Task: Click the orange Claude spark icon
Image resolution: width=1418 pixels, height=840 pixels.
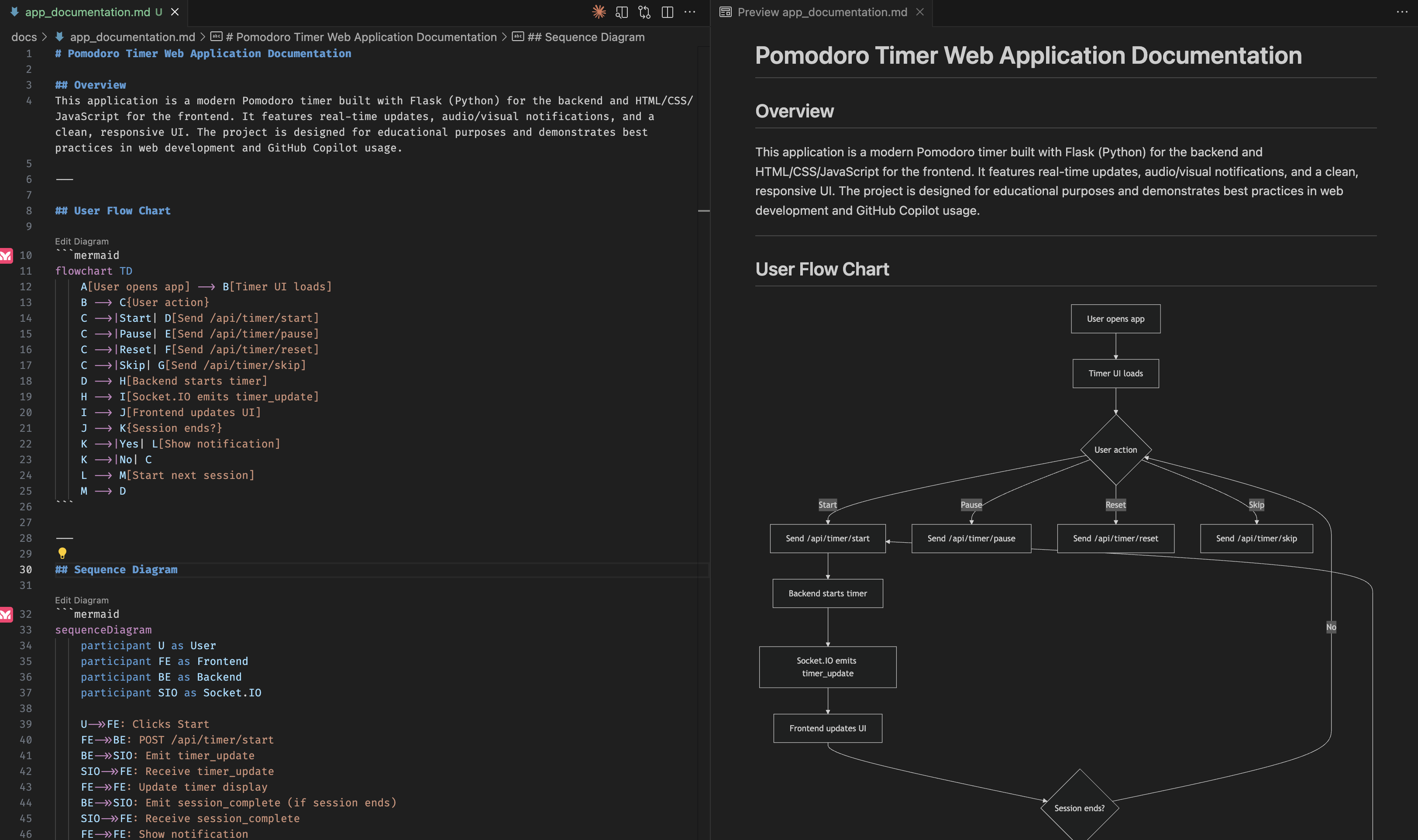Action: point(598,12)
